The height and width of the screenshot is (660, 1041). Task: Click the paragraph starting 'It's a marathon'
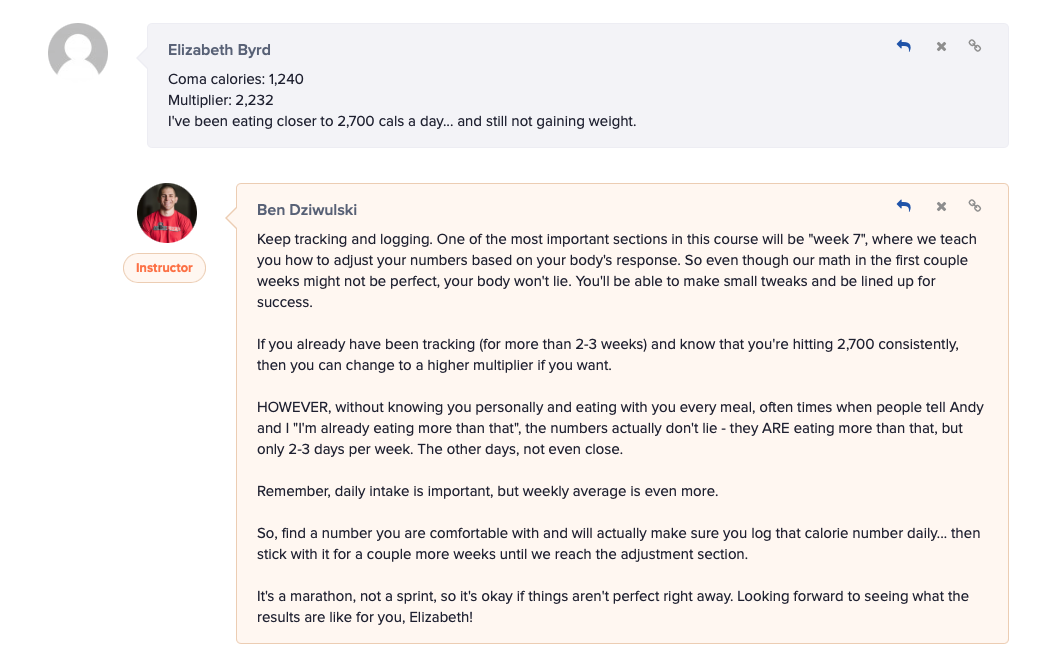(613, 607)
